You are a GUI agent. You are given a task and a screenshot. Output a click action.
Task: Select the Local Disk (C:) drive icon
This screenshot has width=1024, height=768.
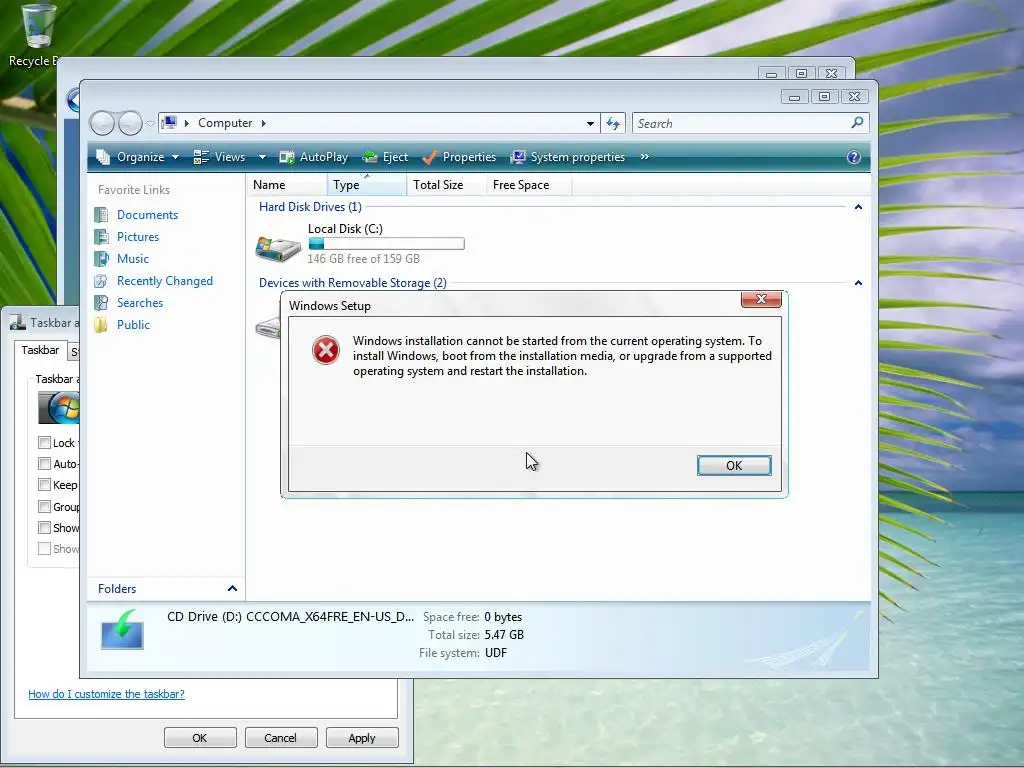click(x=278, y=248)
